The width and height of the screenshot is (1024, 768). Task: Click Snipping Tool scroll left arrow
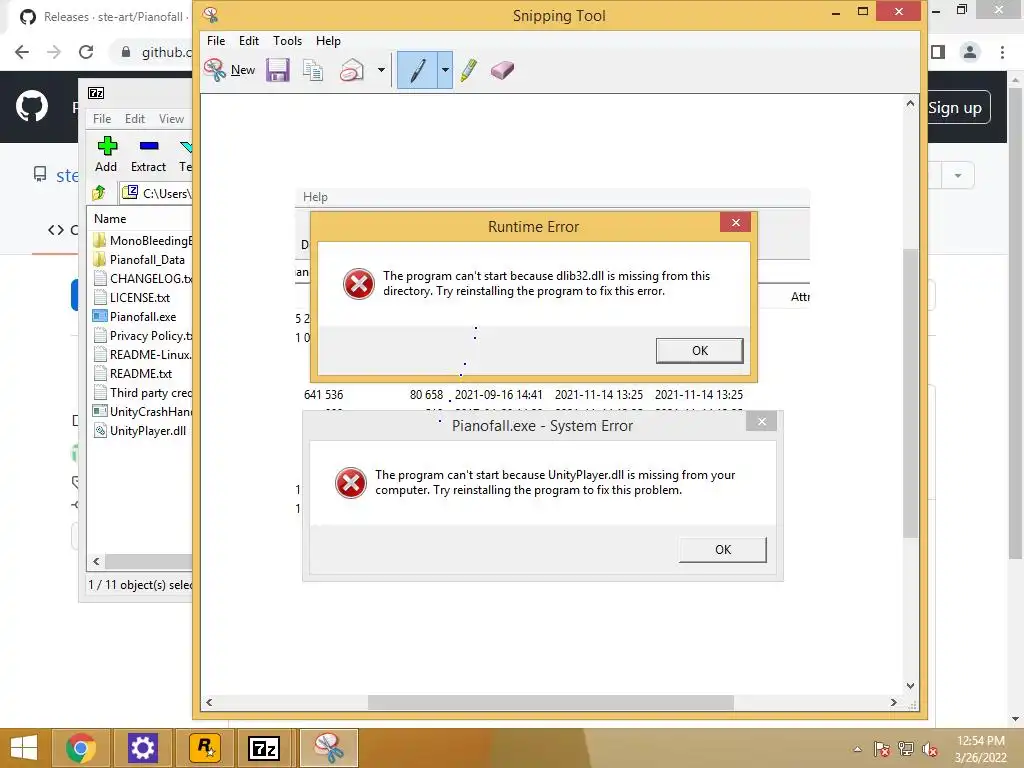tap(209, 703)
